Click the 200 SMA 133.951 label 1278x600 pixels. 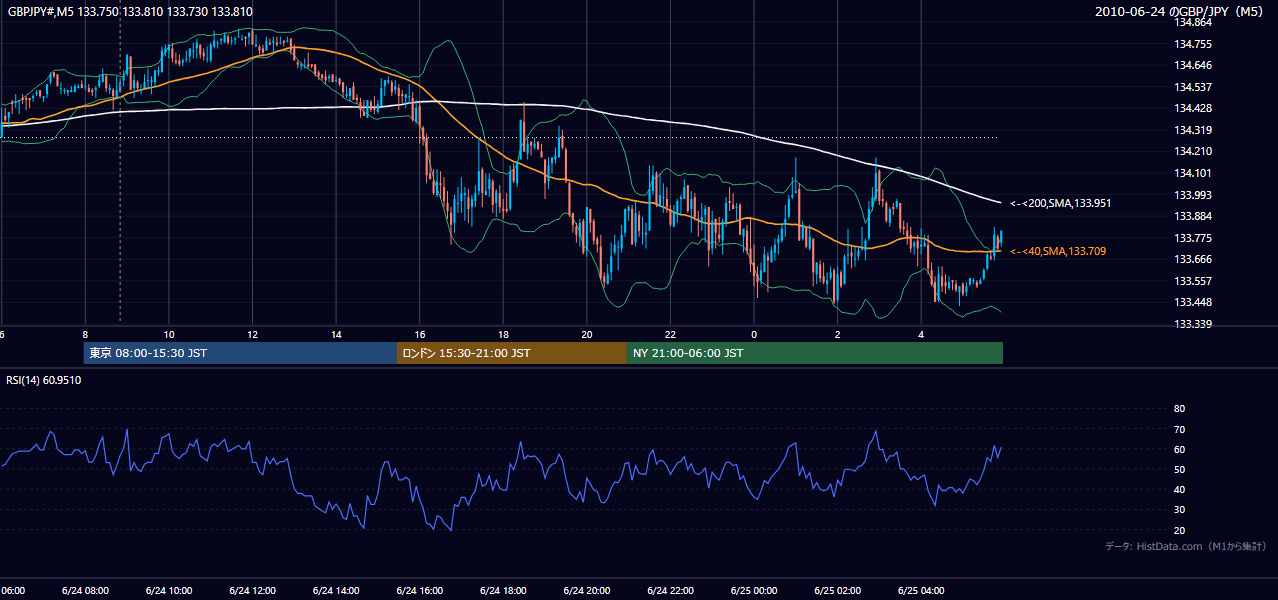tap(1061, 203)
